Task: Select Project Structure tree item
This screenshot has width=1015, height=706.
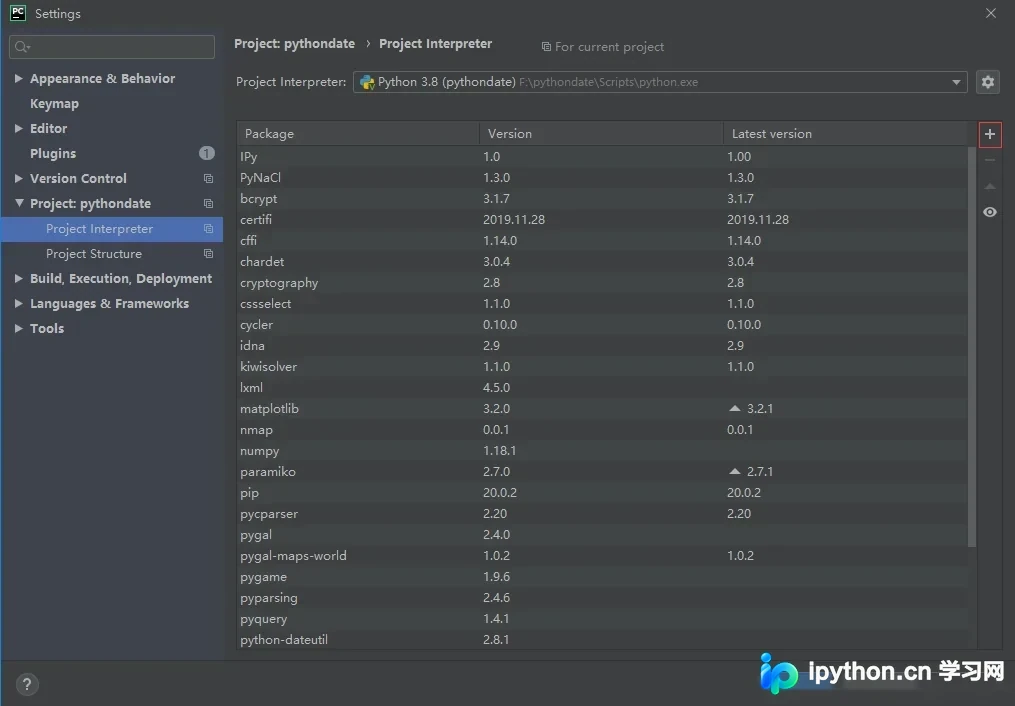Action: click(112, 254)
